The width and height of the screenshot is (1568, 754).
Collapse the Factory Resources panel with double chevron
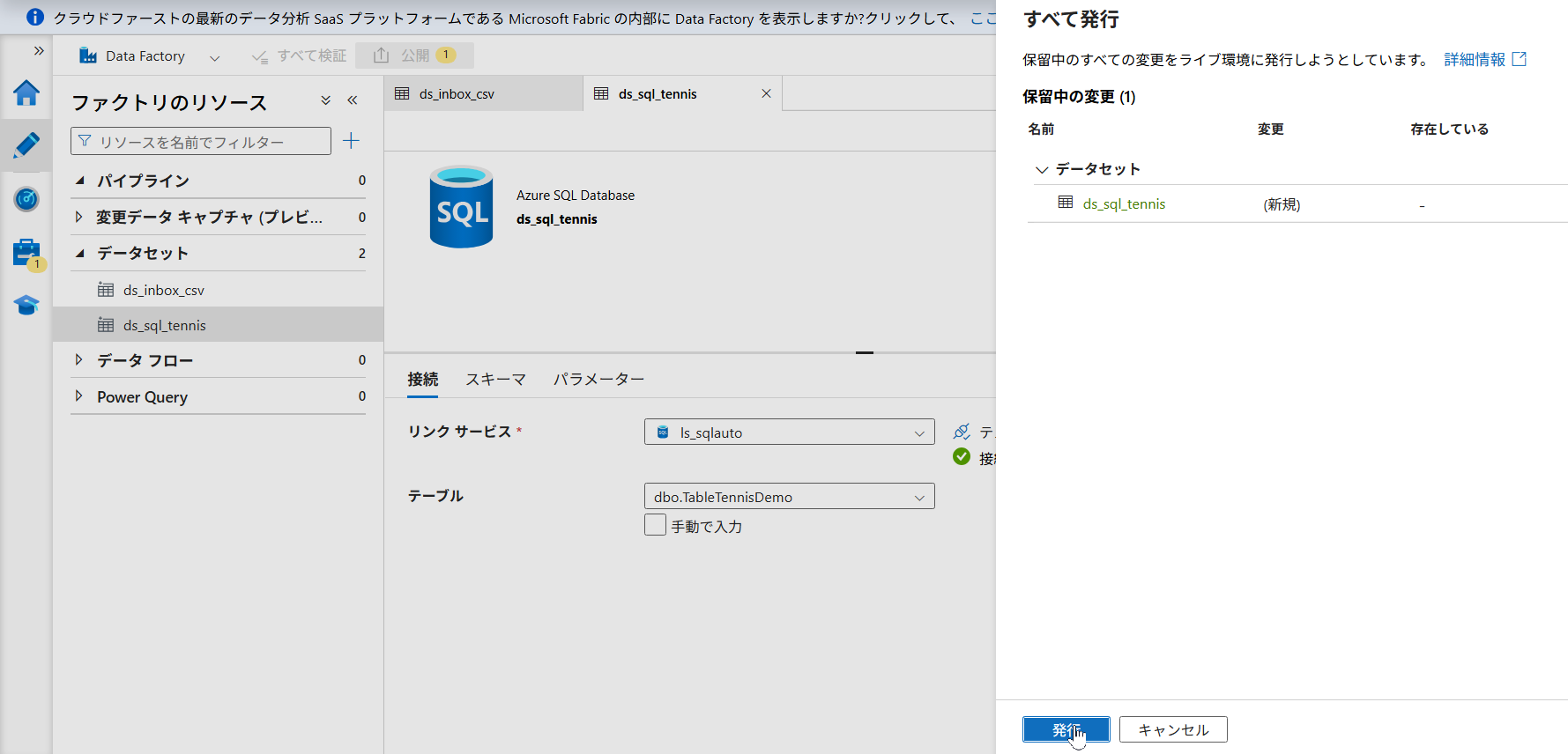click(353, 100)
